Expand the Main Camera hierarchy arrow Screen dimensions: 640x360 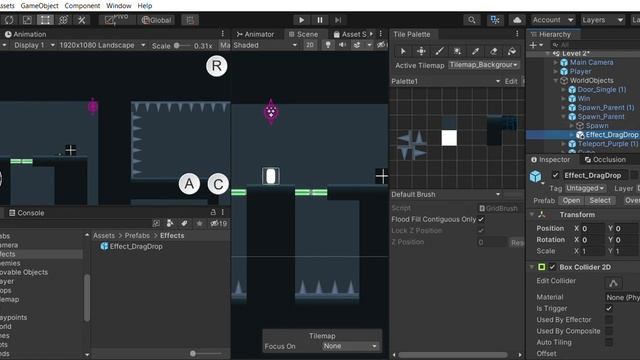[x=556, y=62]
